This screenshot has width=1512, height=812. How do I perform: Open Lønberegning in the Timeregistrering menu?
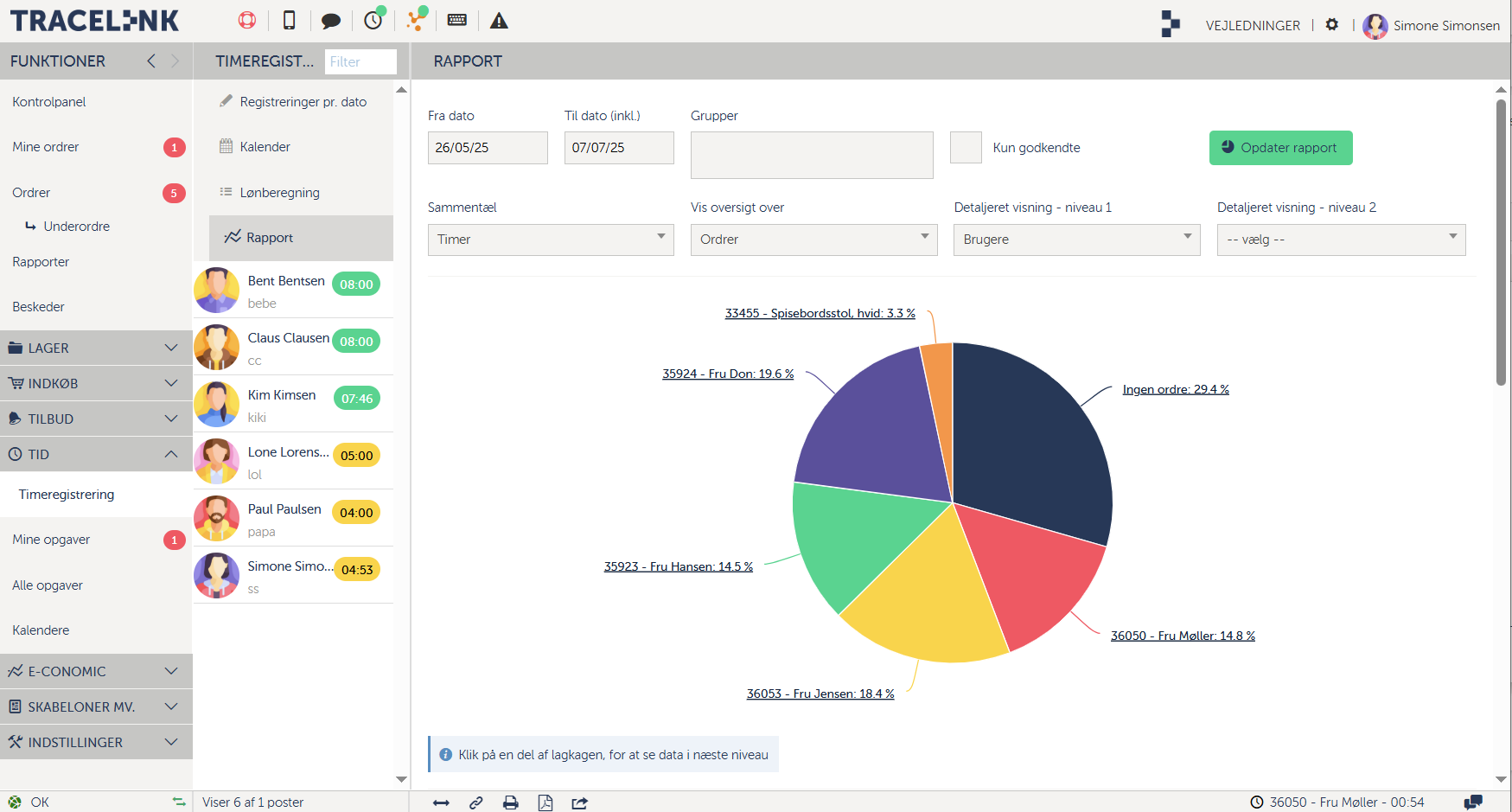click(x=279, y=192)
